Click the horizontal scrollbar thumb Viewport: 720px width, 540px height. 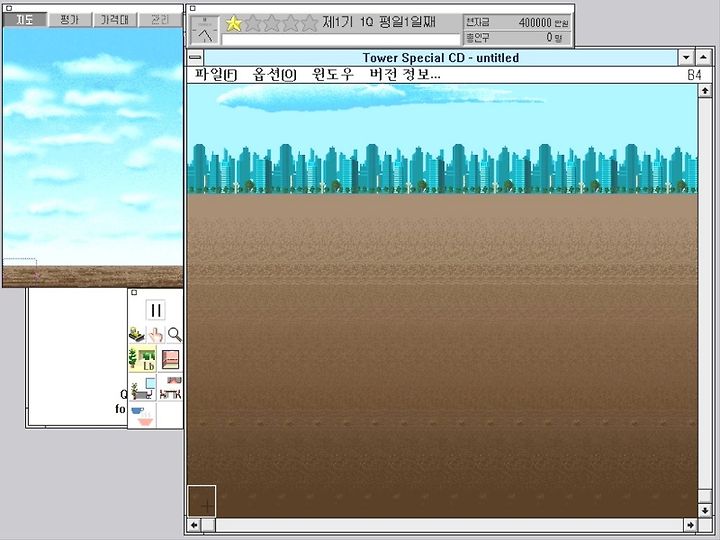click(208, 525)
